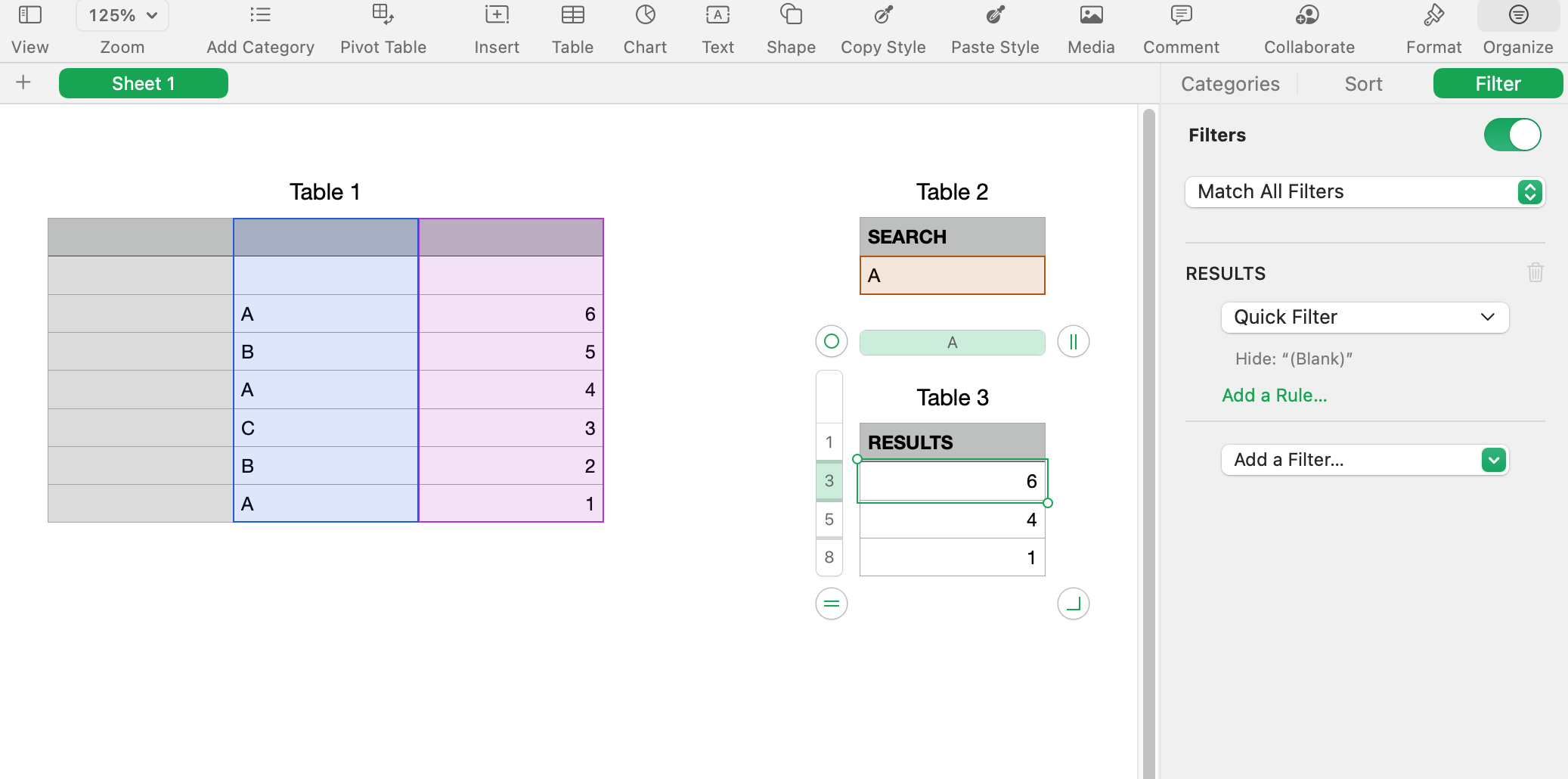Click the green Sheet 1 tab
This screenshot has width=1568, height=779.
click(x=143, y=83)
